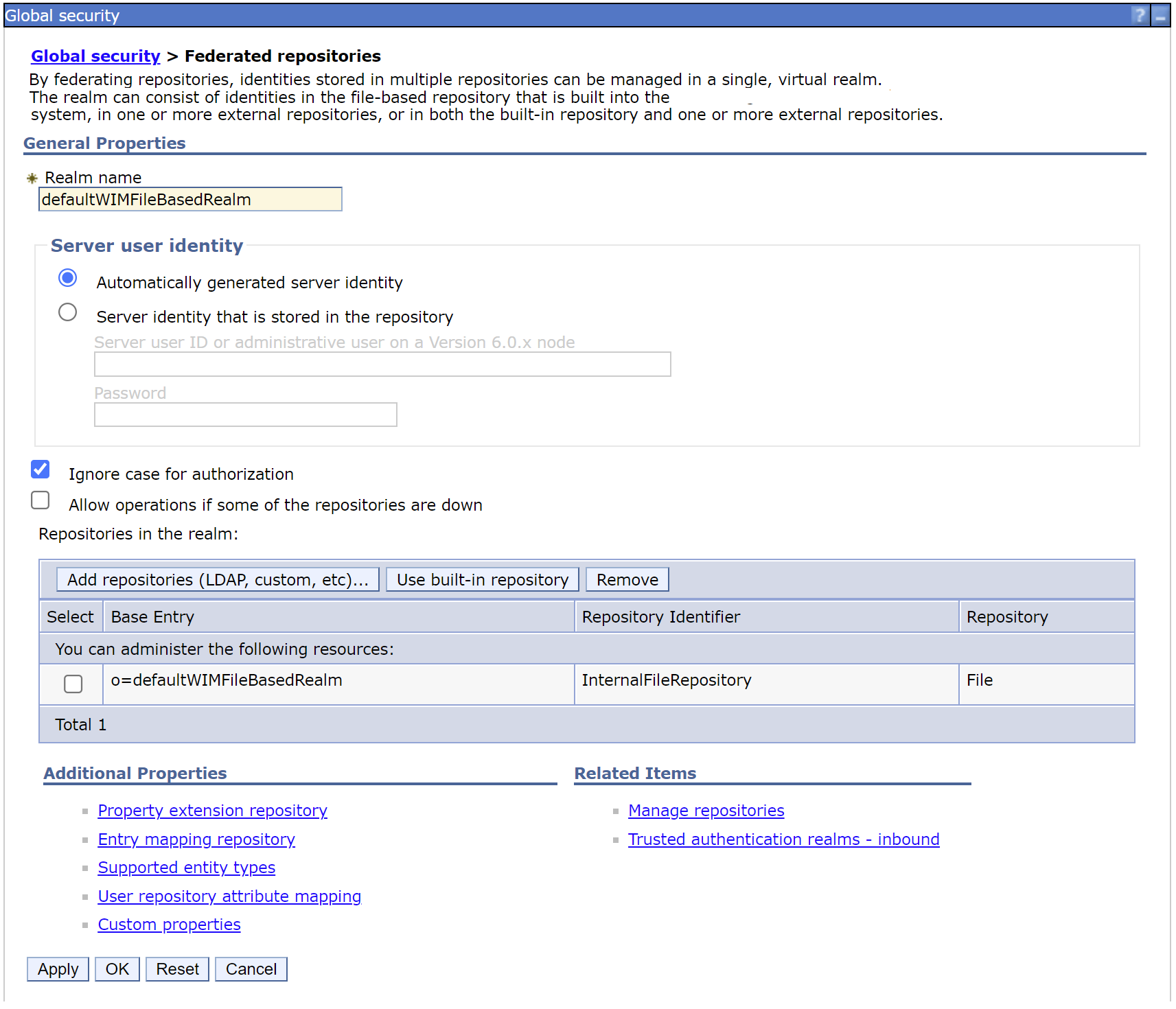Open Property extension repository settings
Screen dimensions: 1176x1009
[212, 811]
